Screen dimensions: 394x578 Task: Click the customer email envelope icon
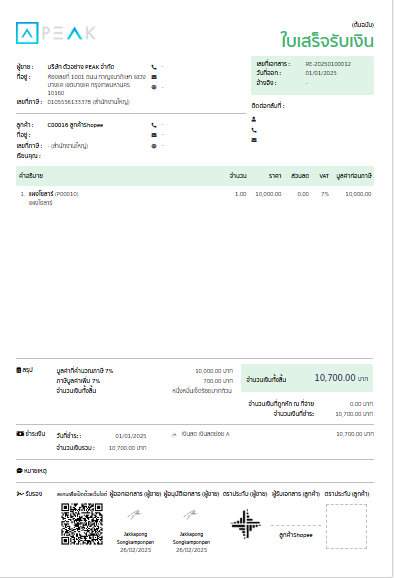(x=154, y=135)
